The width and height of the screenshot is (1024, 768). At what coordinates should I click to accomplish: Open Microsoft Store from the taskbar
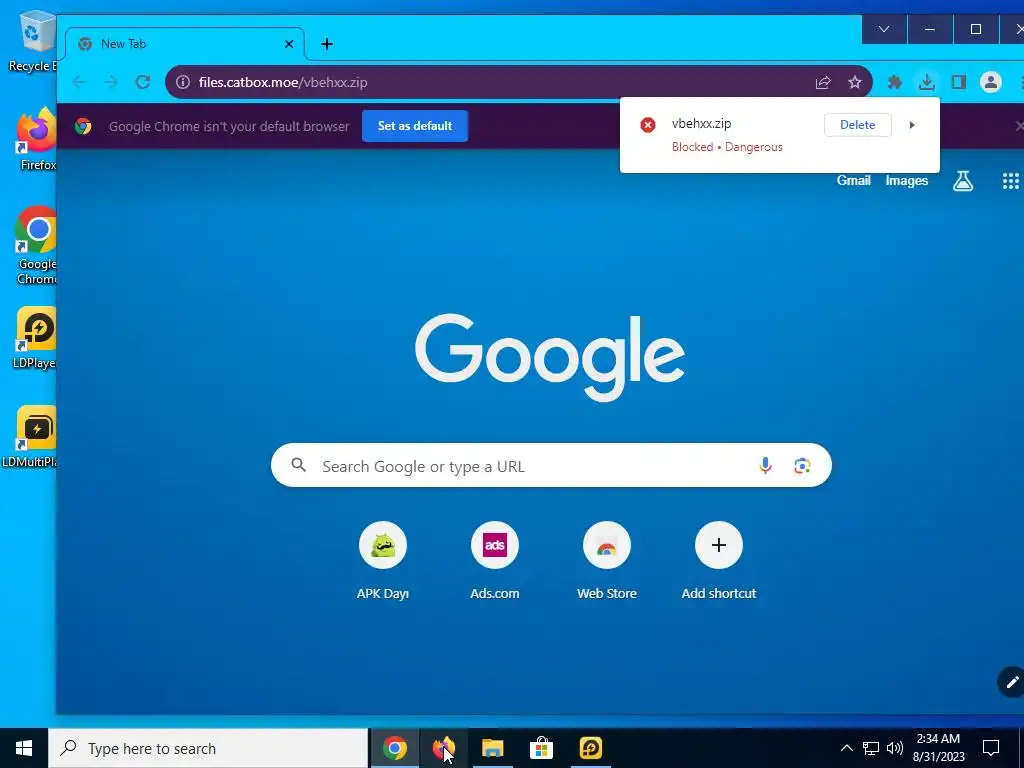pos(541,748)
